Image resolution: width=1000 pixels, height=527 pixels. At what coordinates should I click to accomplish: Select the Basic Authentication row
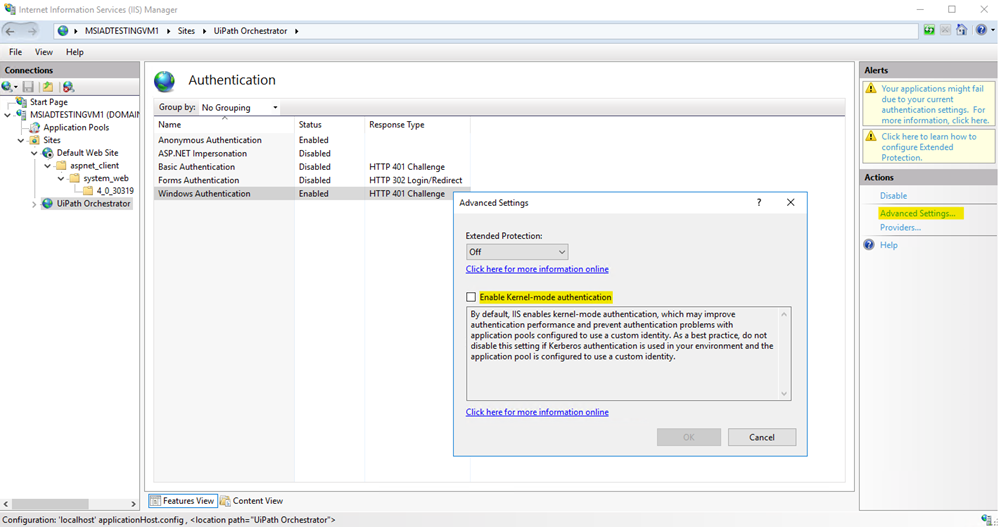click(x=312, y=167)
